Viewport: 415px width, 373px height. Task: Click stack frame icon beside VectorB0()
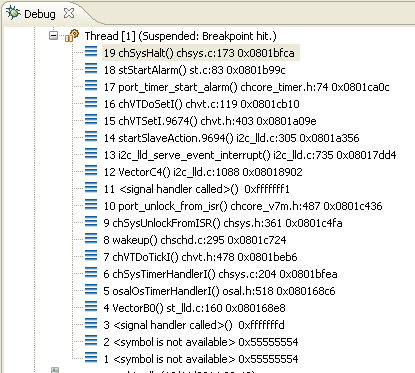[91, 306]
